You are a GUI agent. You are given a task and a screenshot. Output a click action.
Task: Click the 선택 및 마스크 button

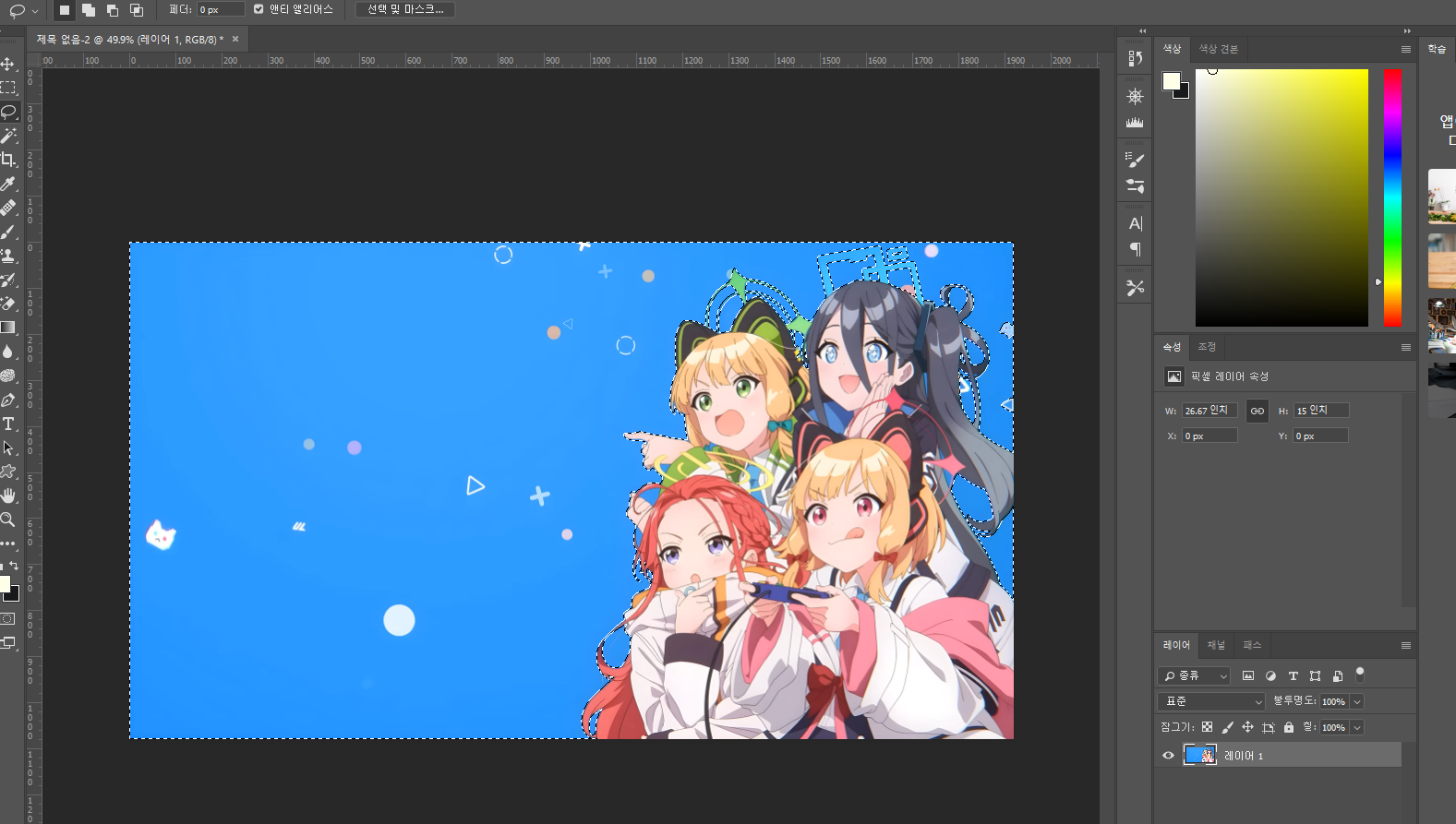pyautogui.click(x=405, y=9)
